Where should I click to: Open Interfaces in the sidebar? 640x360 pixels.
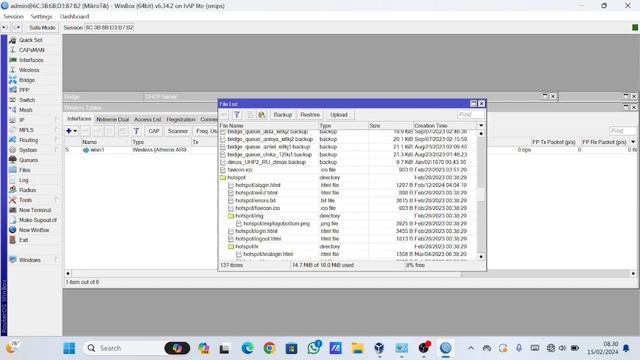[x=31, y=60]
